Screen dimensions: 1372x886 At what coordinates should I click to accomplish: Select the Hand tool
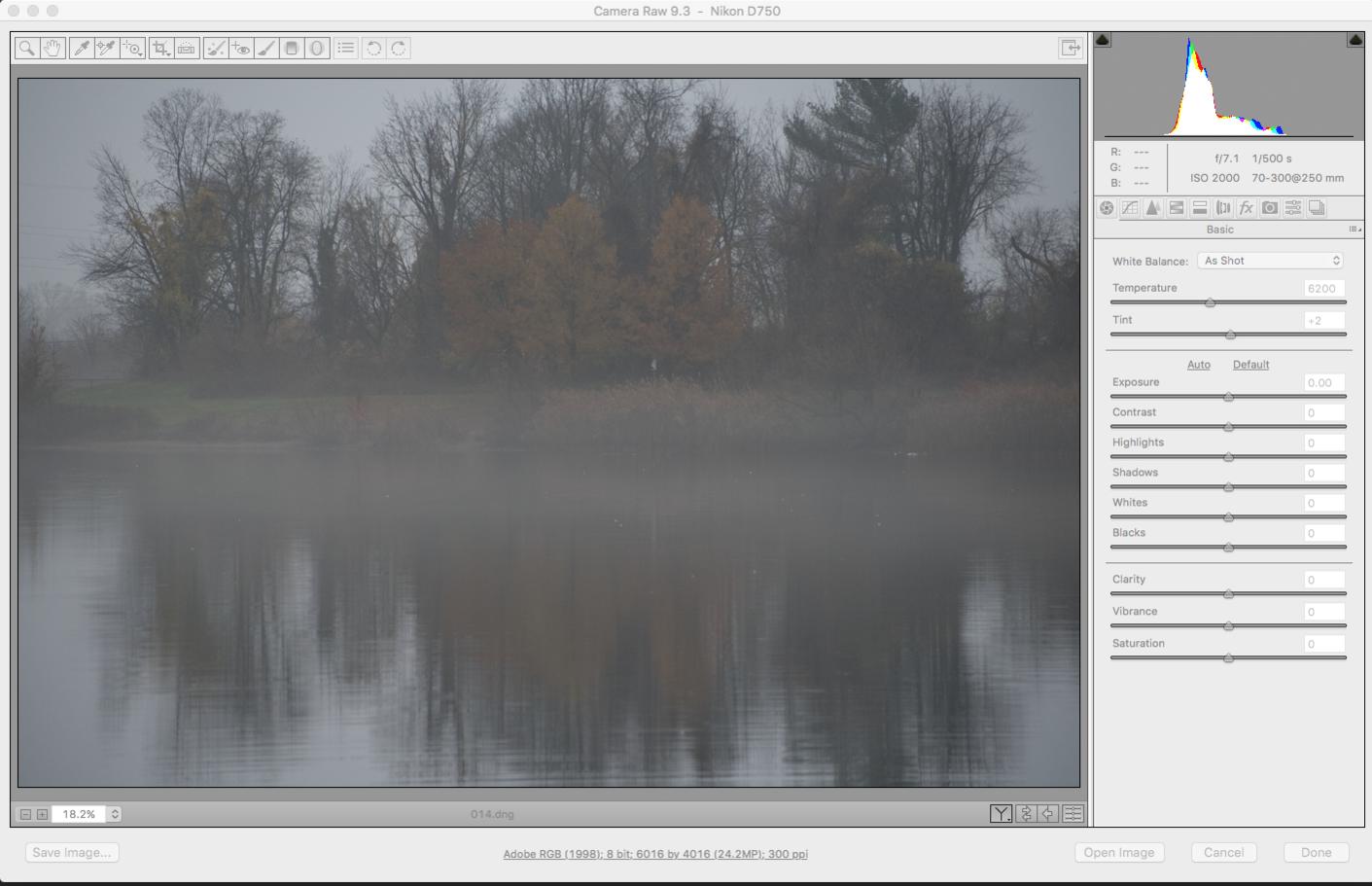(53, 48)
